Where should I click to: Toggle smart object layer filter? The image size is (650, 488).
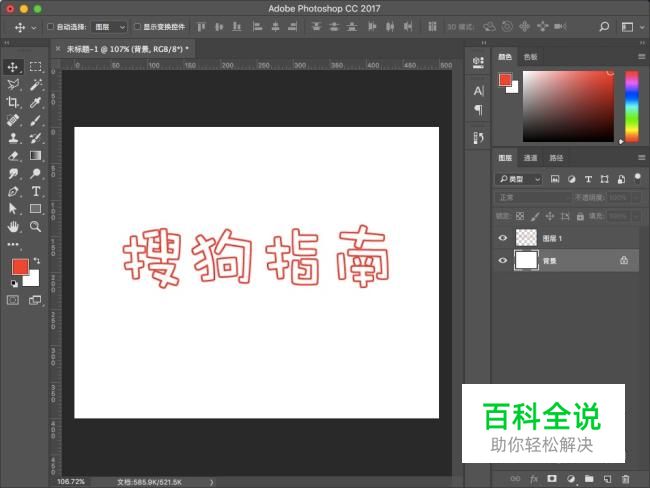pyautogui.click(x=621, y=179)
